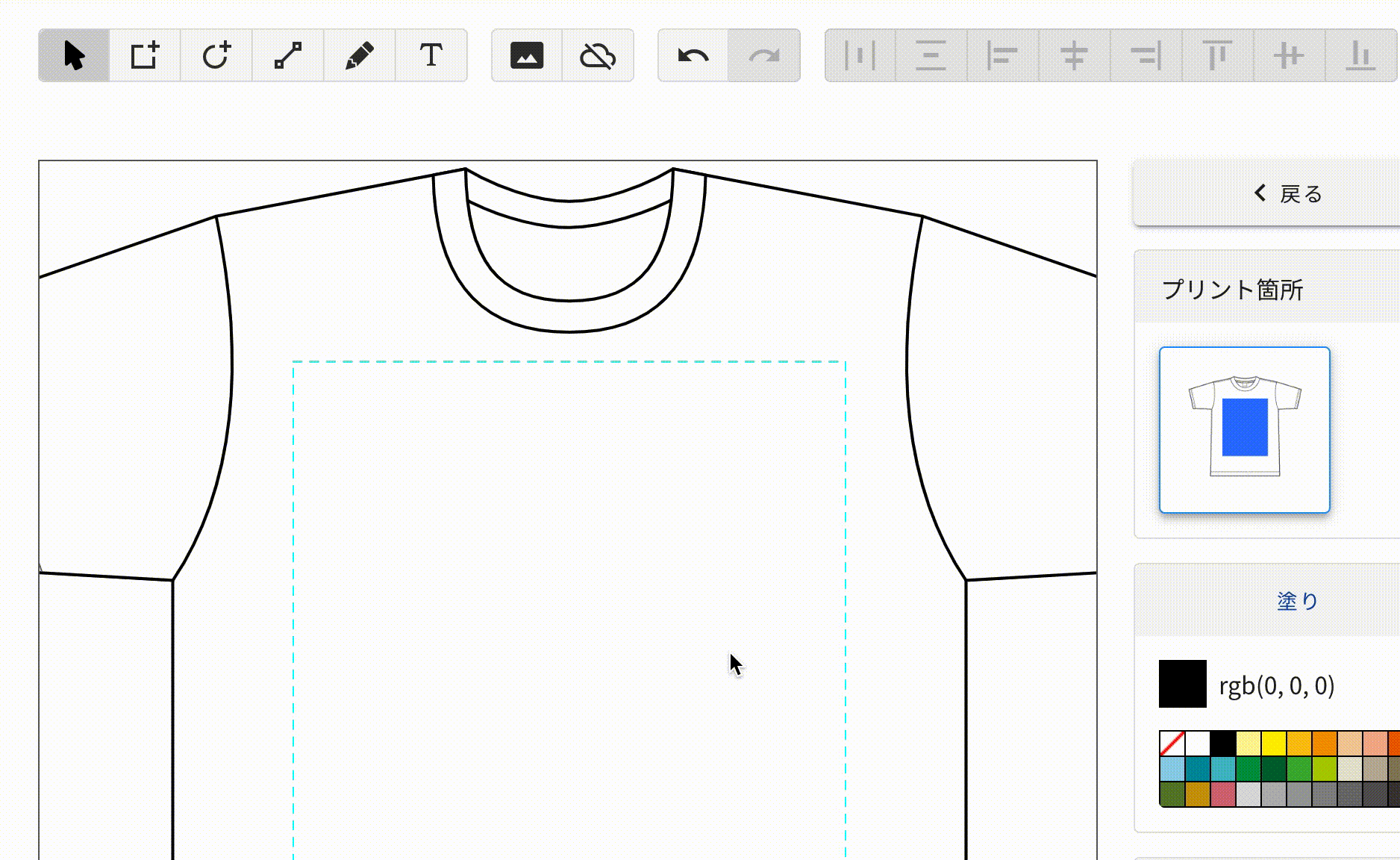The height and width of the screenshot is (860, 1400).
Task: Pick the white swatch in palette
Action: (x=1197, y=744)
